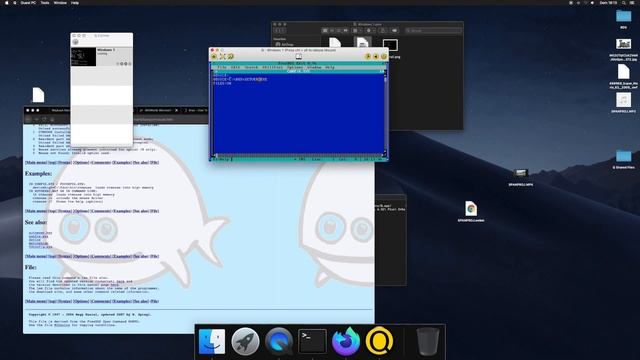The image size is (640, 360).
Task: Click Share button in Finder toolbar
Action: click(x=383, y=31)
